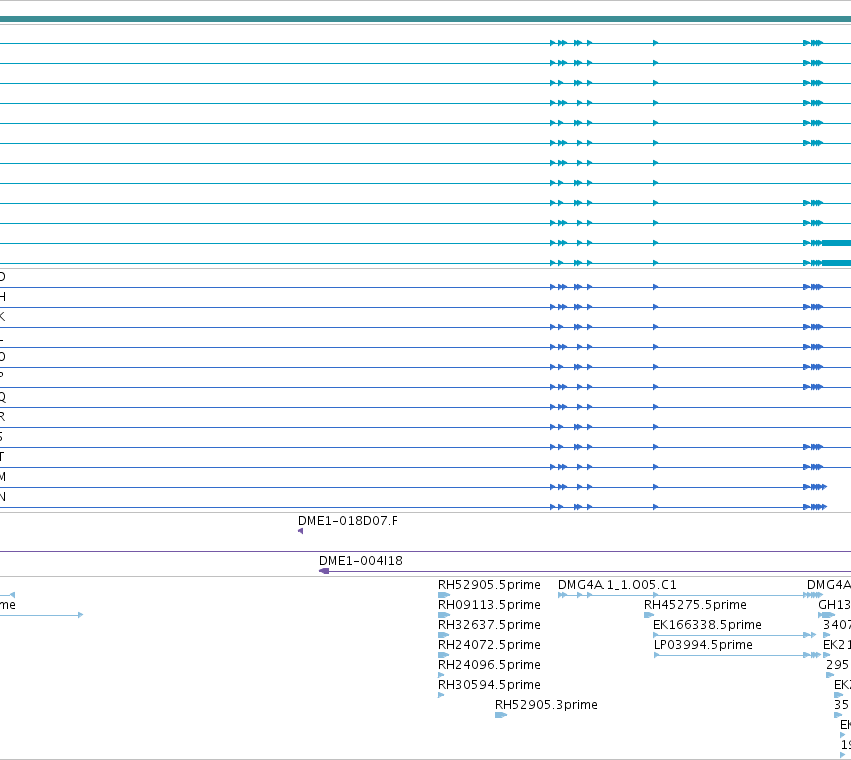Select the transcript row labeled H
The height and width of the screenshot is (760, 851).
click(x=426, y=307)
